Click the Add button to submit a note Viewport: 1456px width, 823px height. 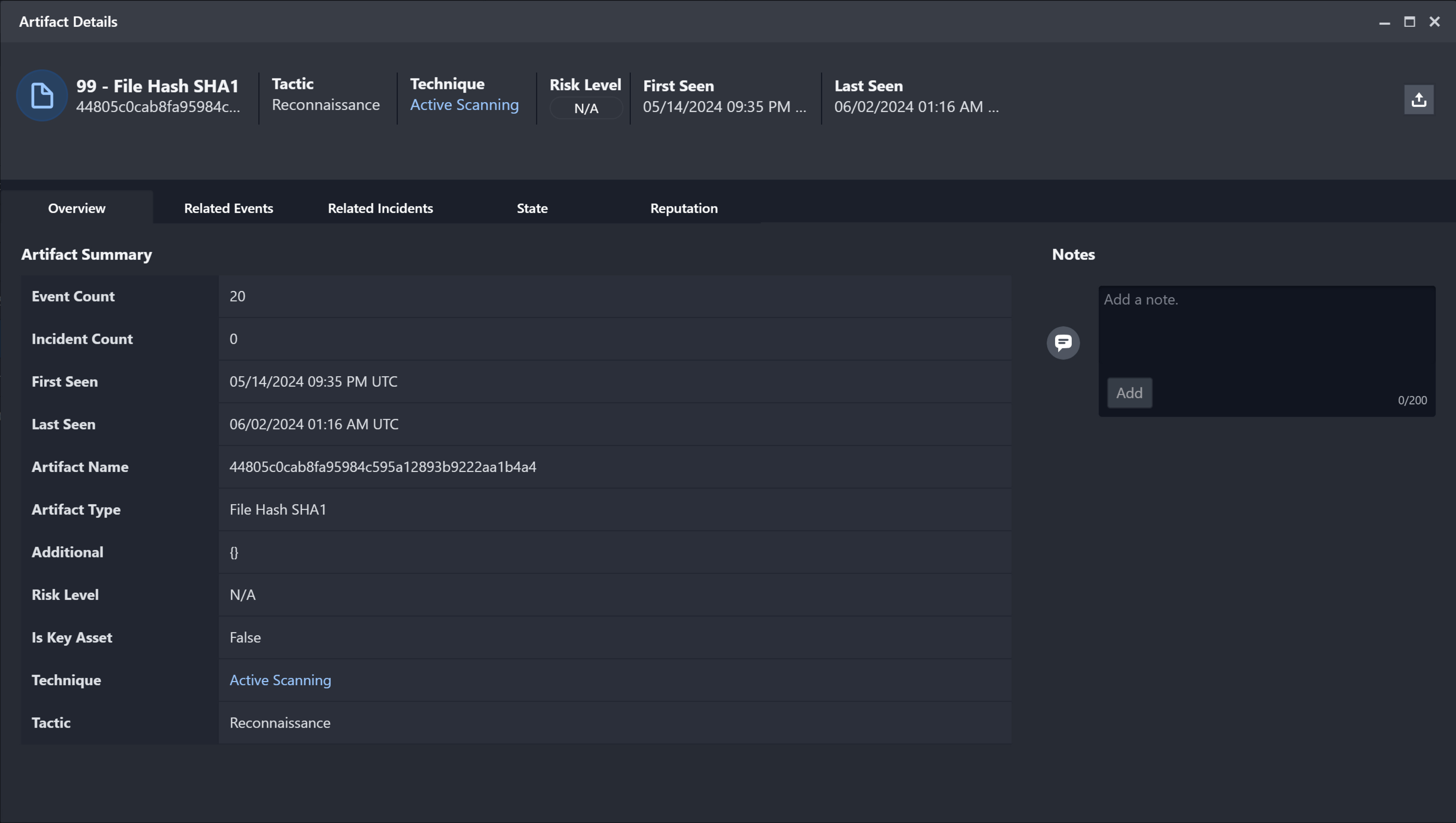pos(1129,392)
